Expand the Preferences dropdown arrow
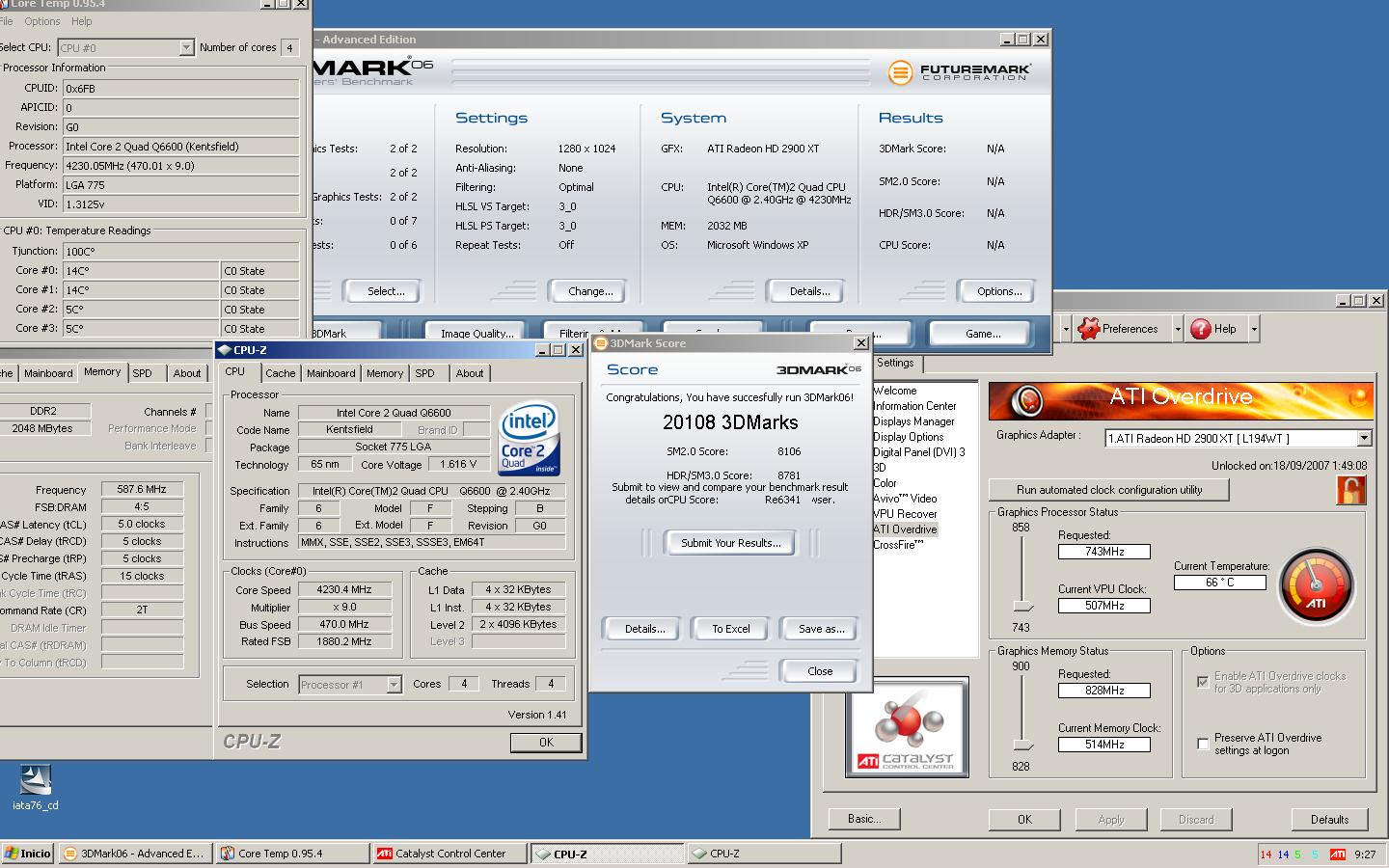This screenshot has width=1389, height=868. click(x=1178, y=329)
